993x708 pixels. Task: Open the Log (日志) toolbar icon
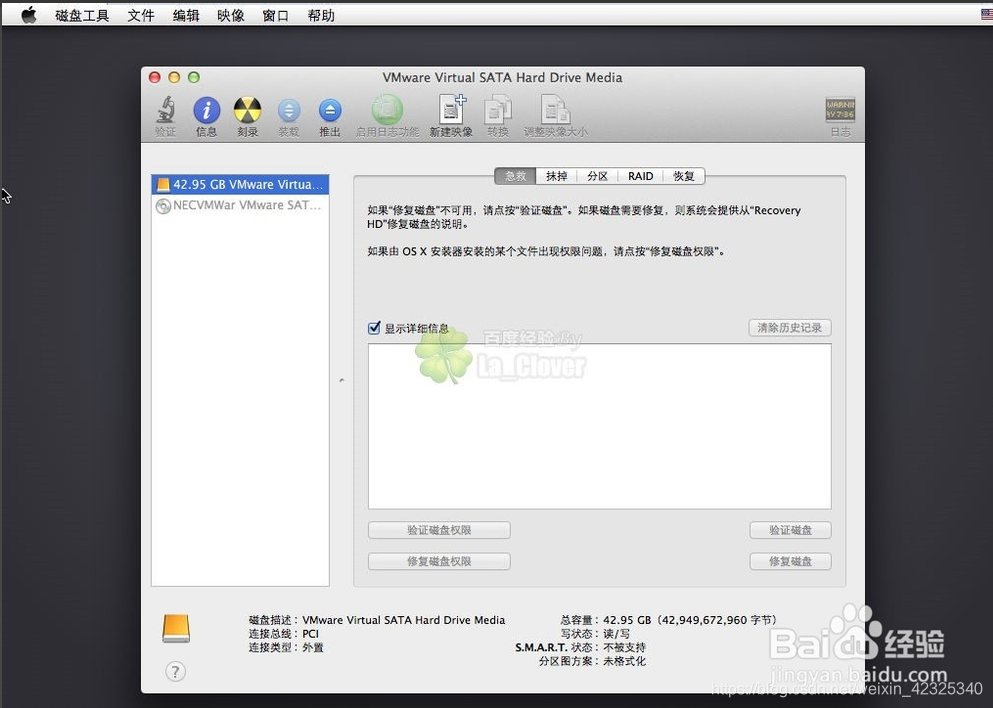tap(840, 110)
